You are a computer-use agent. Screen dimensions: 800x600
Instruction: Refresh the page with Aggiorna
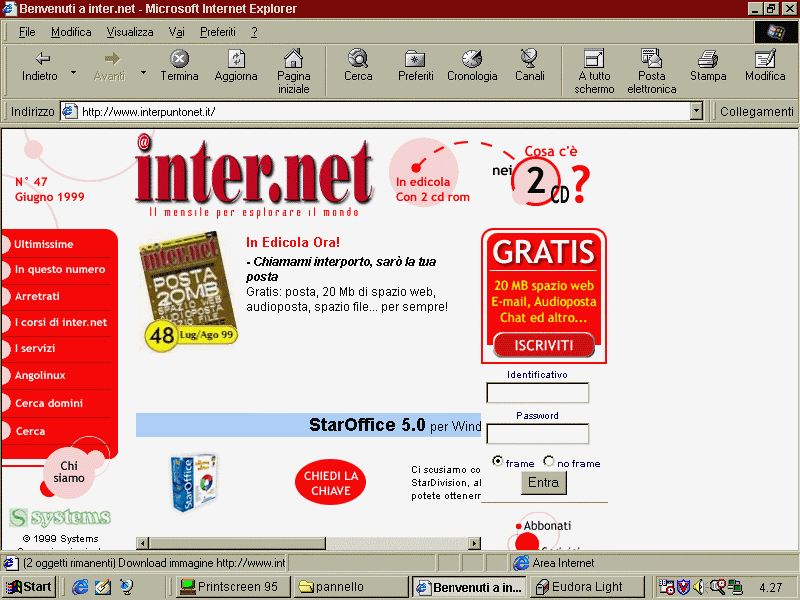click(236, 66)
